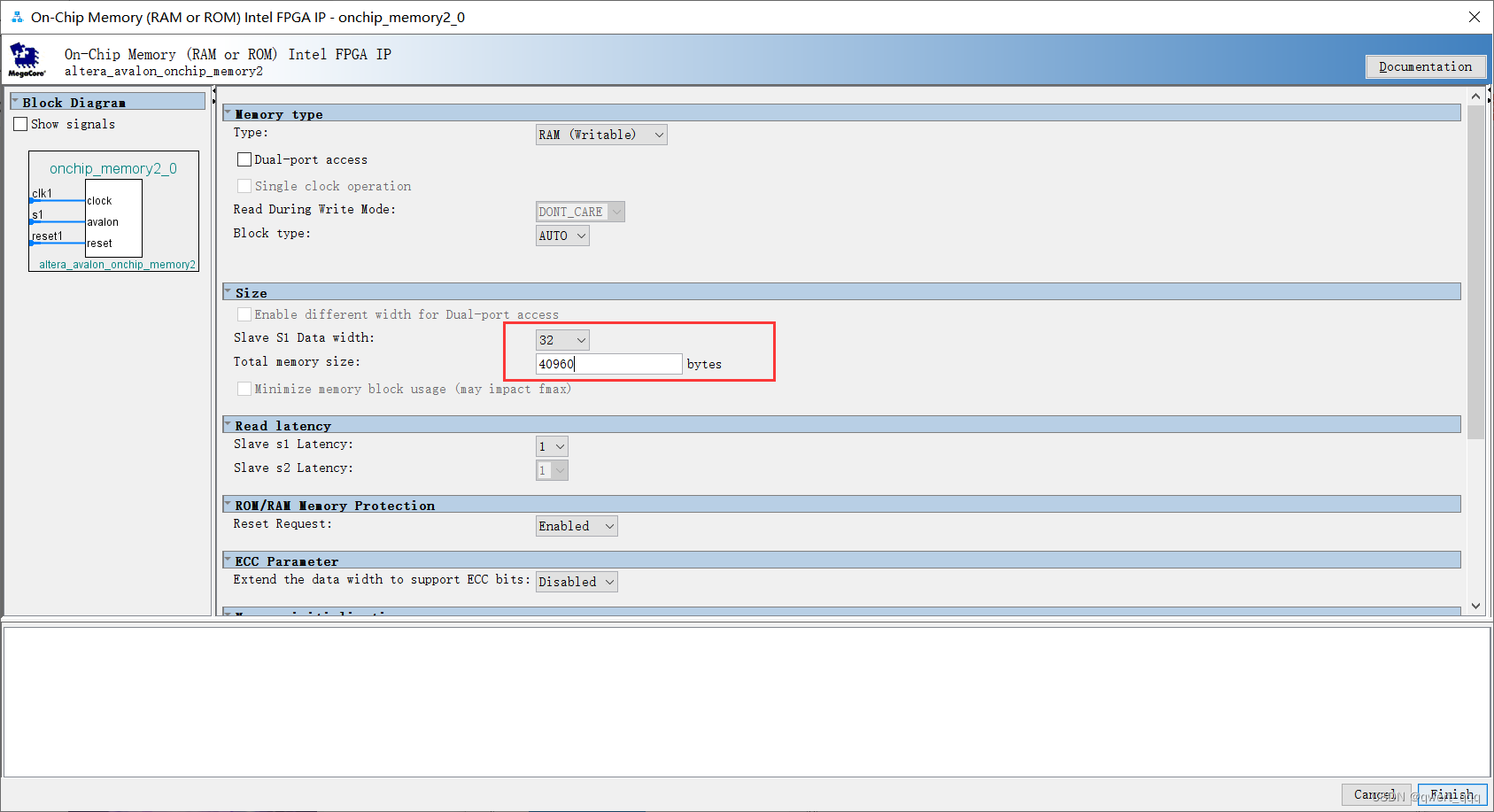1494x812 pixels.
Task: Click the Read During Write Mode label
Action: (314, 209)
